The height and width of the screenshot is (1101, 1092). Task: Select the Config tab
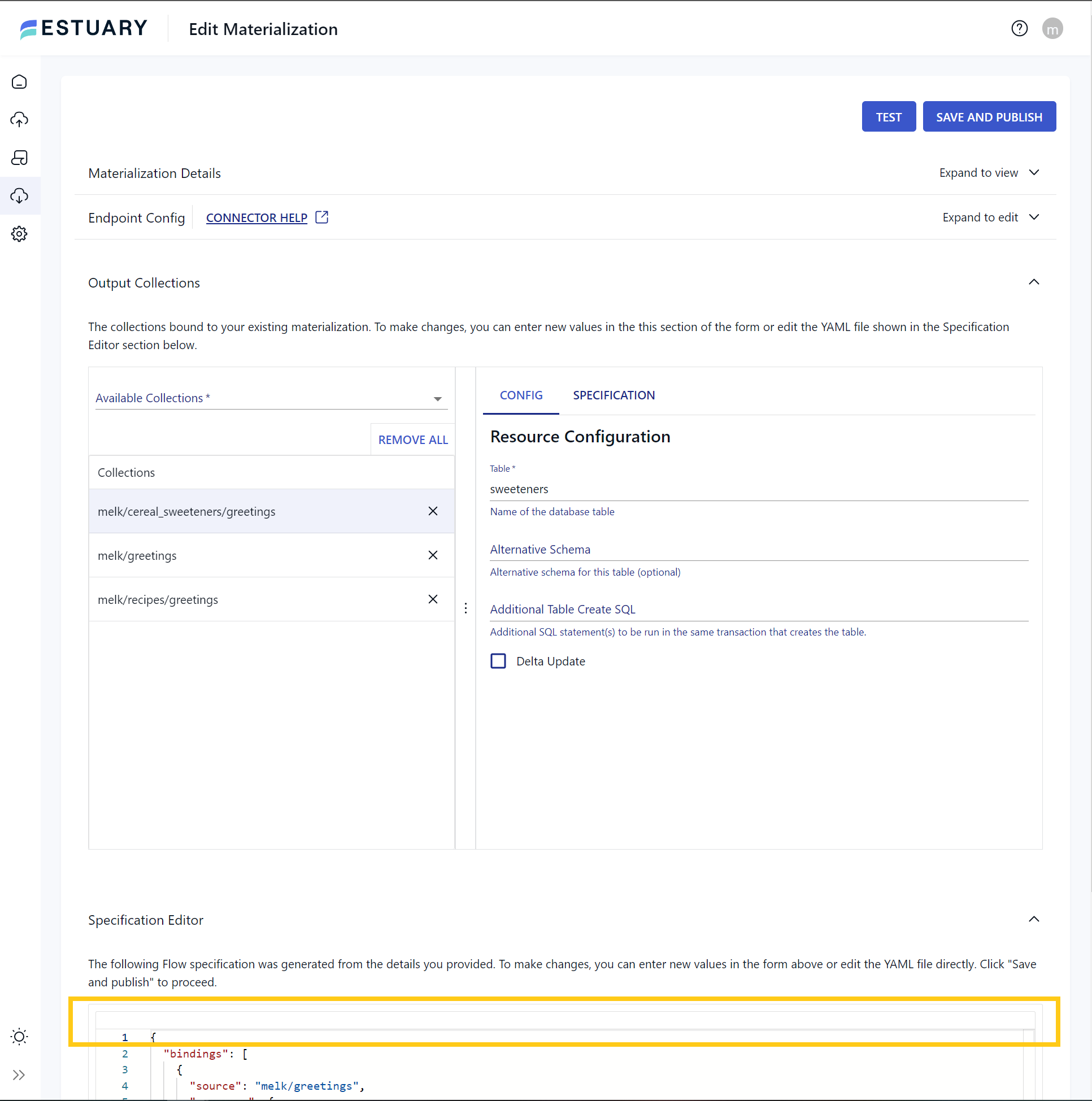coord(520,395)
